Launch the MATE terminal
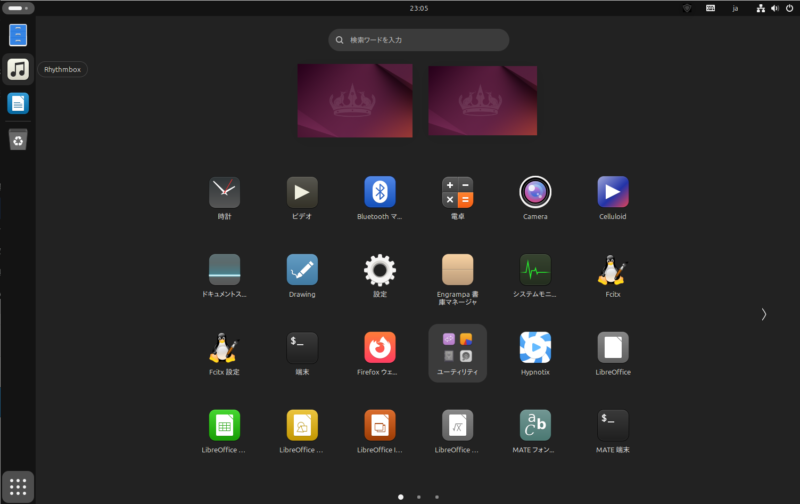This screenshot has height=504, width=800. 612,425
